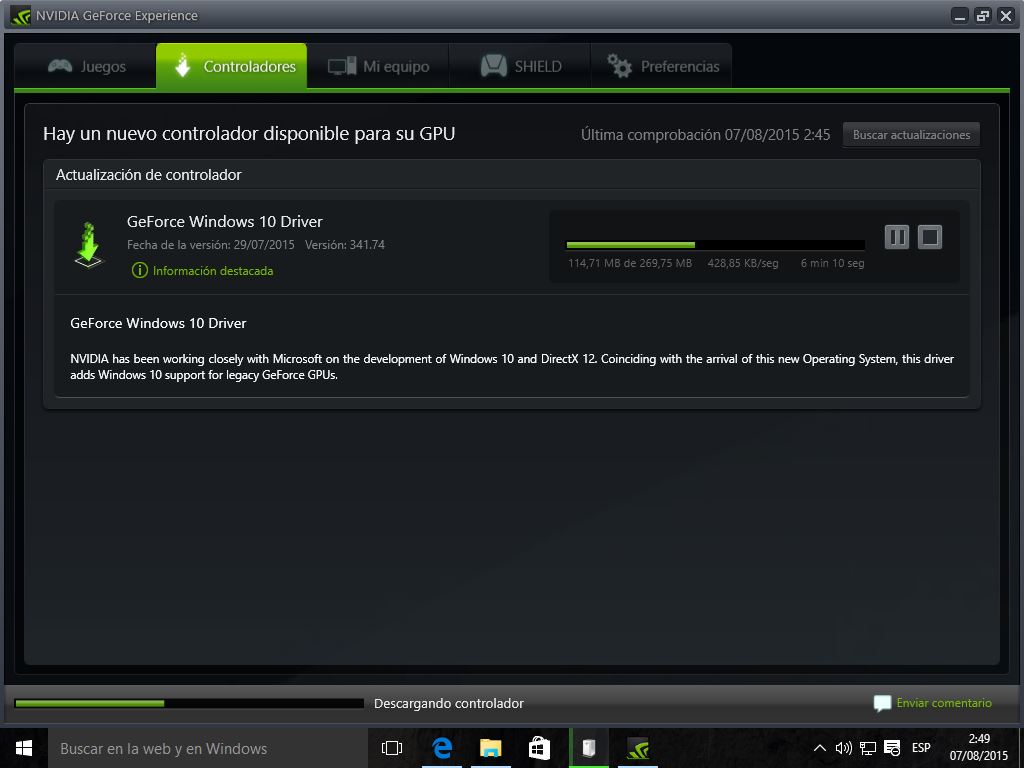
Task: Click 'GeForce Windows 10 Driver' title near version info
Action: click(x=225, y=221)
